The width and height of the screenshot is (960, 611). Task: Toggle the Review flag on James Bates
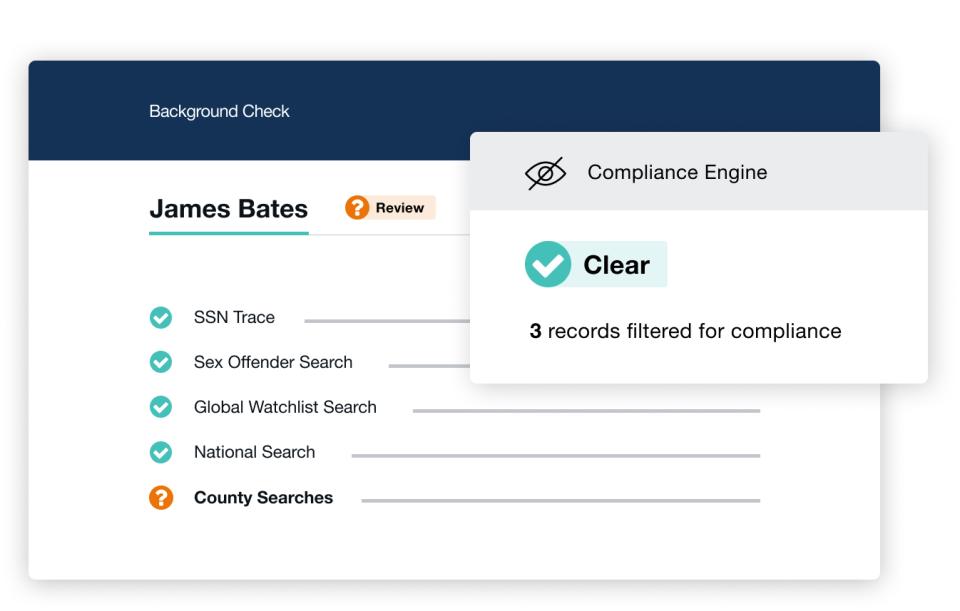390,207
